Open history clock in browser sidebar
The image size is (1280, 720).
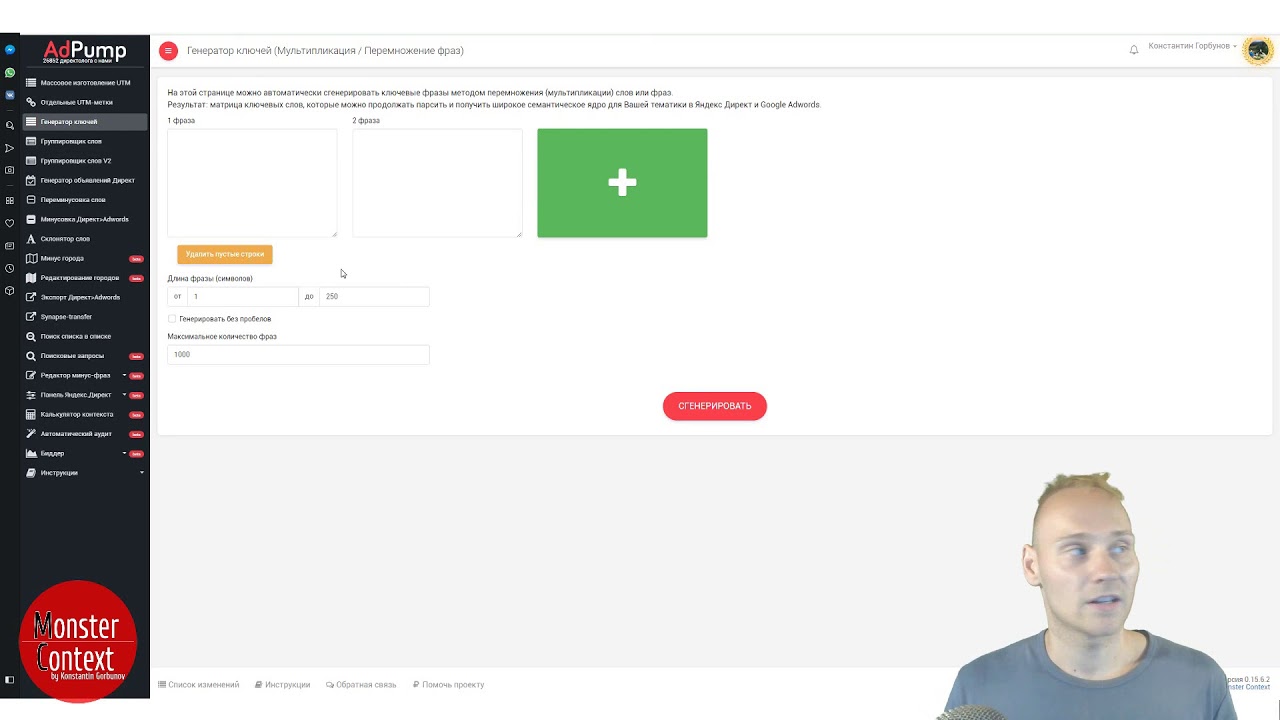point(10,268)
